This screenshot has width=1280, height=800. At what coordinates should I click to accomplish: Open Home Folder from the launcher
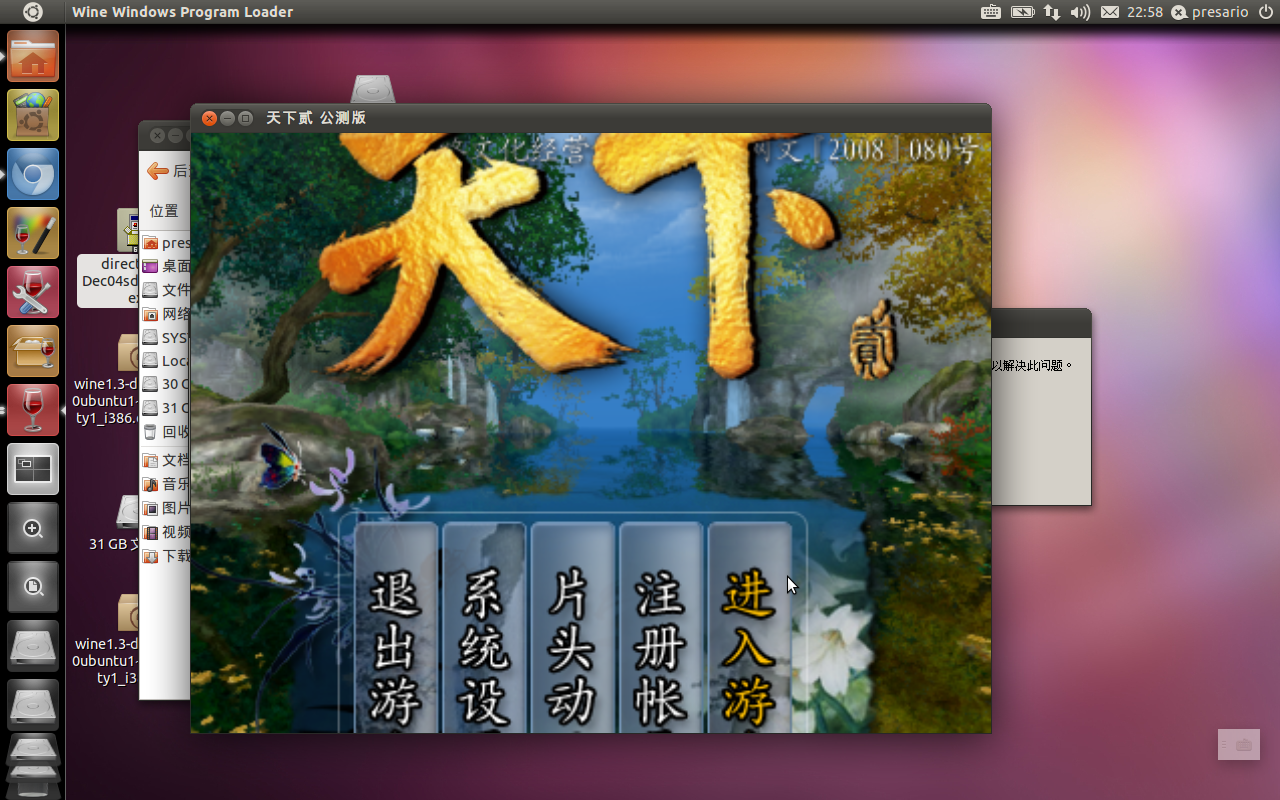click(x=33, y=56)
